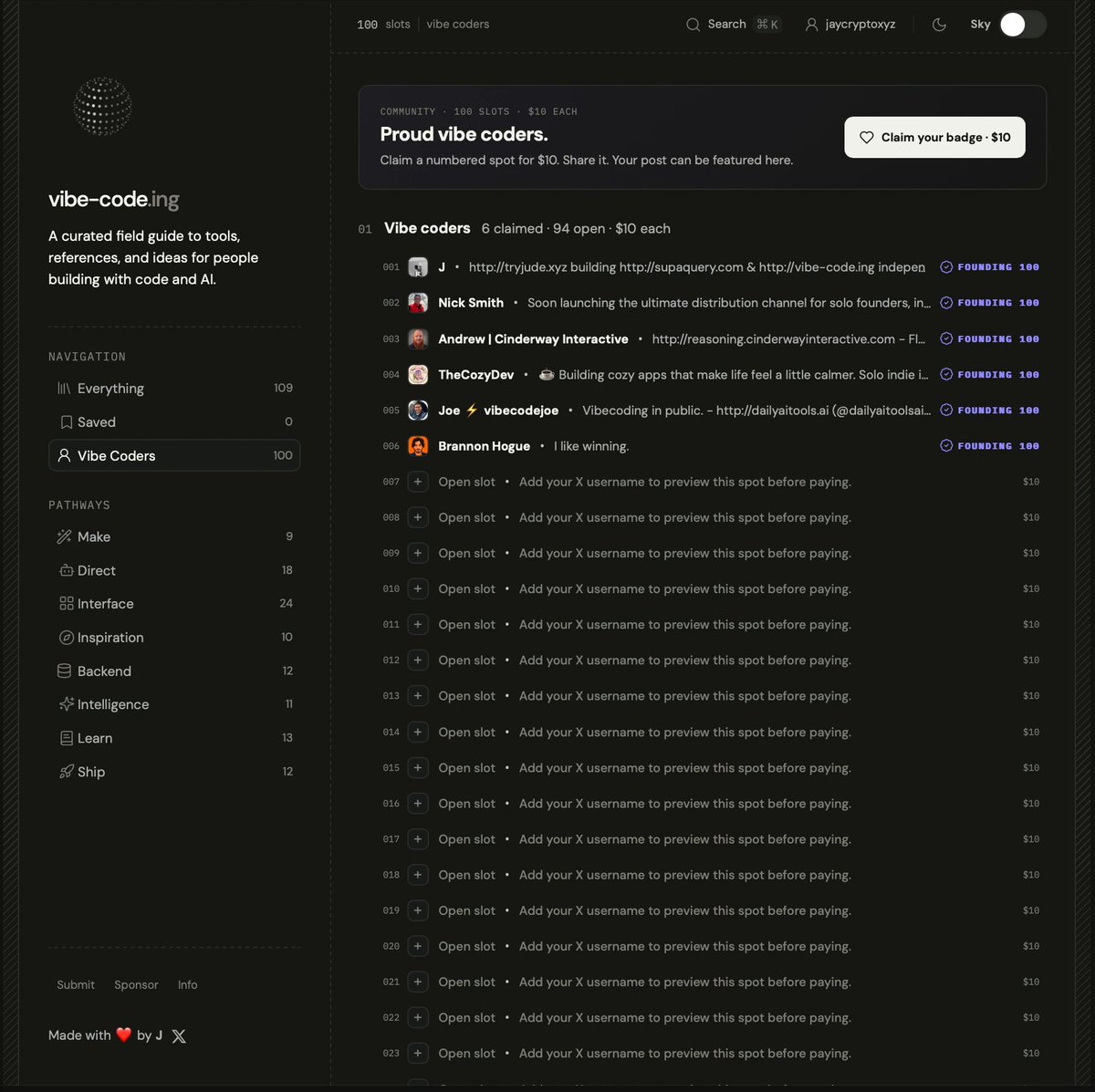Screen dimensions: 1095x1092
Task: Select the Saved navigation item
Action: point(174,421)
